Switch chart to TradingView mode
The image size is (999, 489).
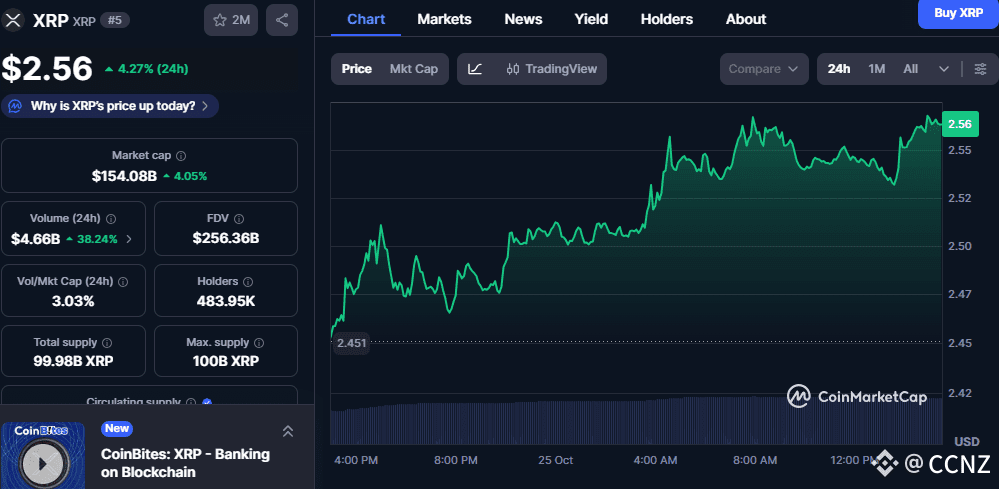(x=552, y=69)
